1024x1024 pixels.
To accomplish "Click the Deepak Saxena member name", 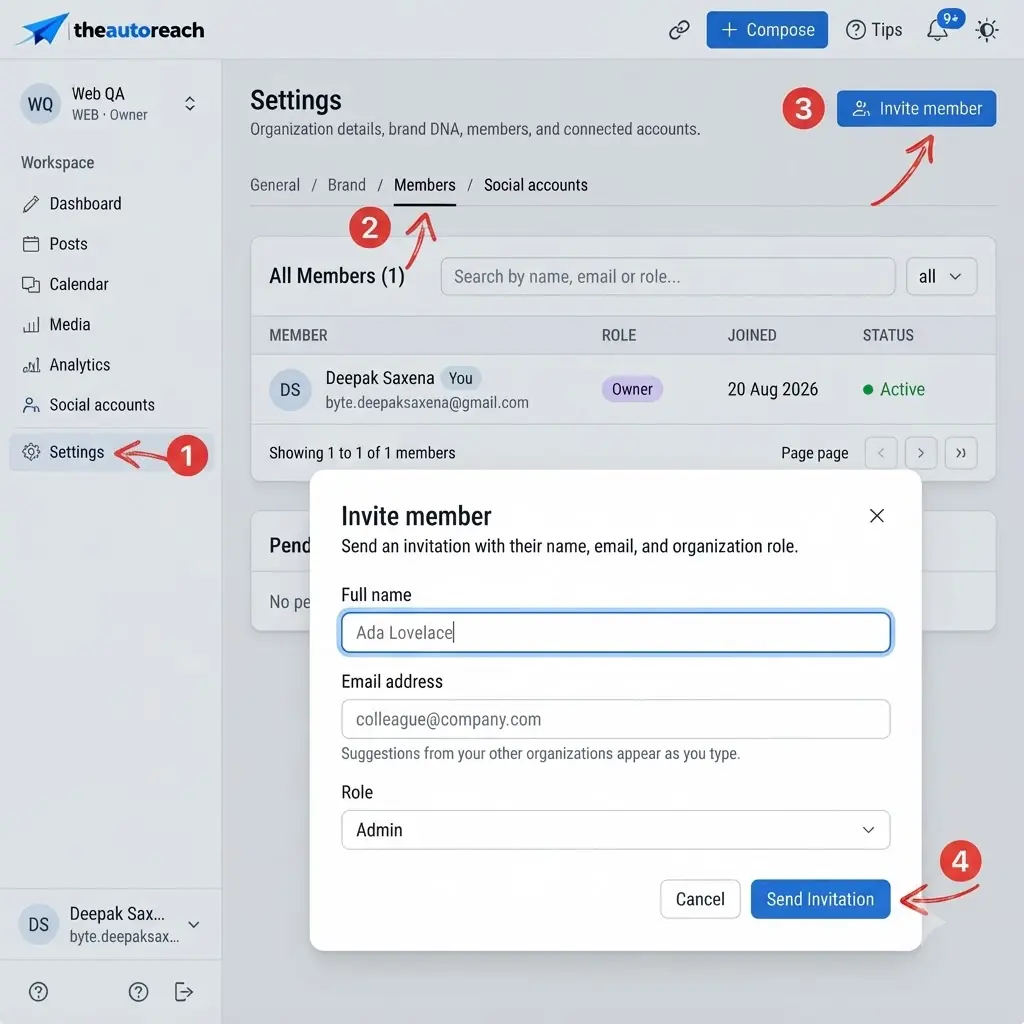I will click(x=379, y=378).
